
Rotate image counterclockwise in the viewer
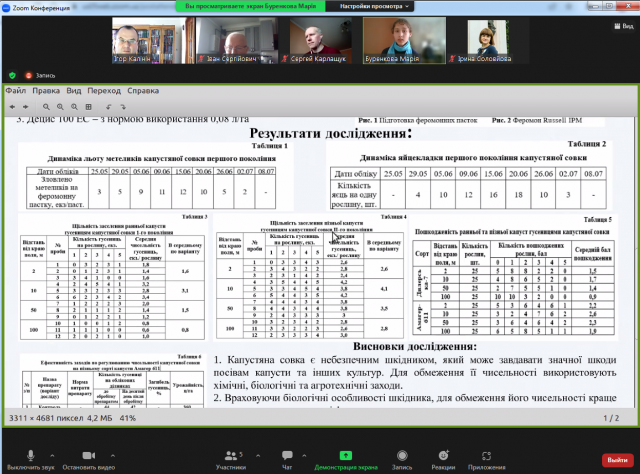point(109,107)
